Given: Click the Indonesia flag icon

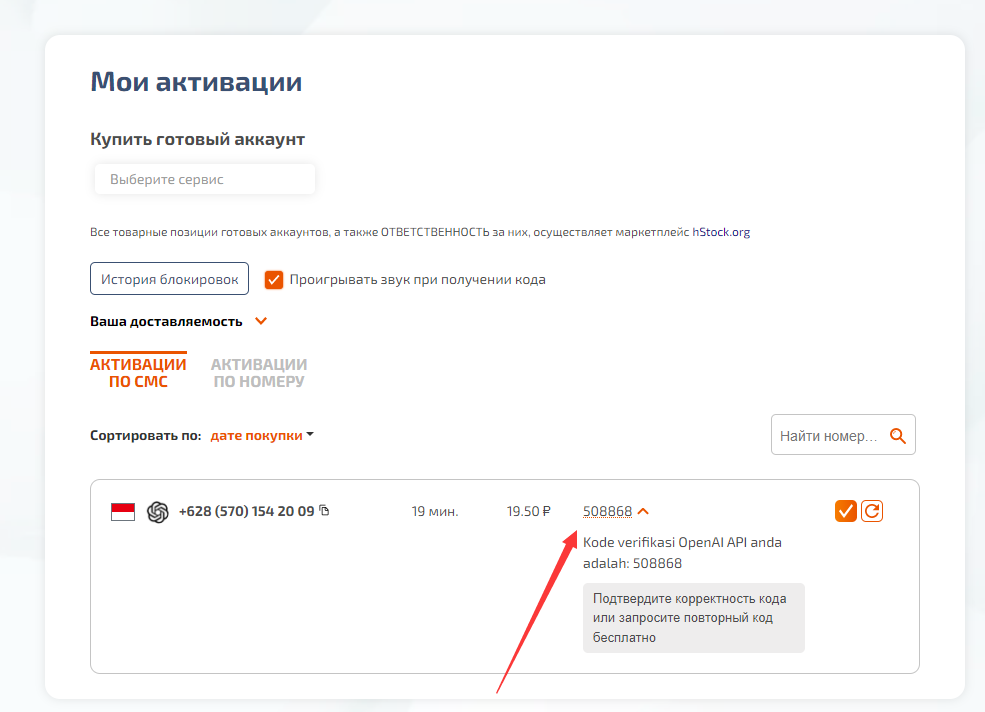Looking at the screenshot, I should click(x=122, y=512).
